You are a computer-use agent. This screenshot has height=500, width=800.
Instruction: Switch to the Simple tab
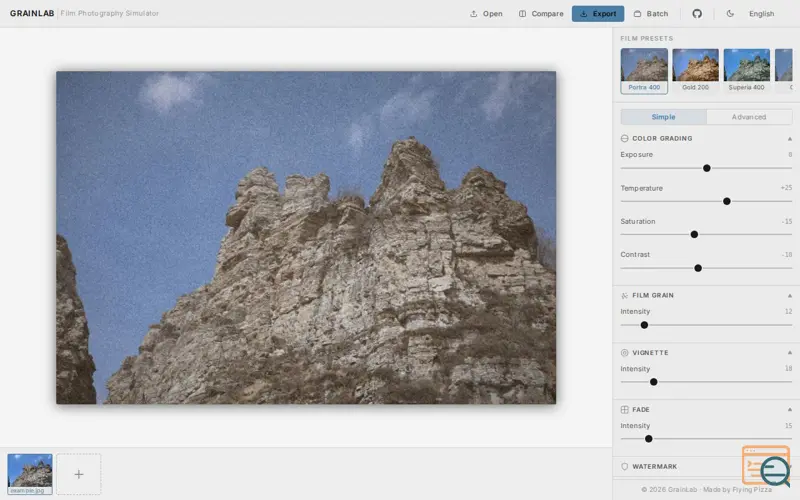tap(663, 117)
